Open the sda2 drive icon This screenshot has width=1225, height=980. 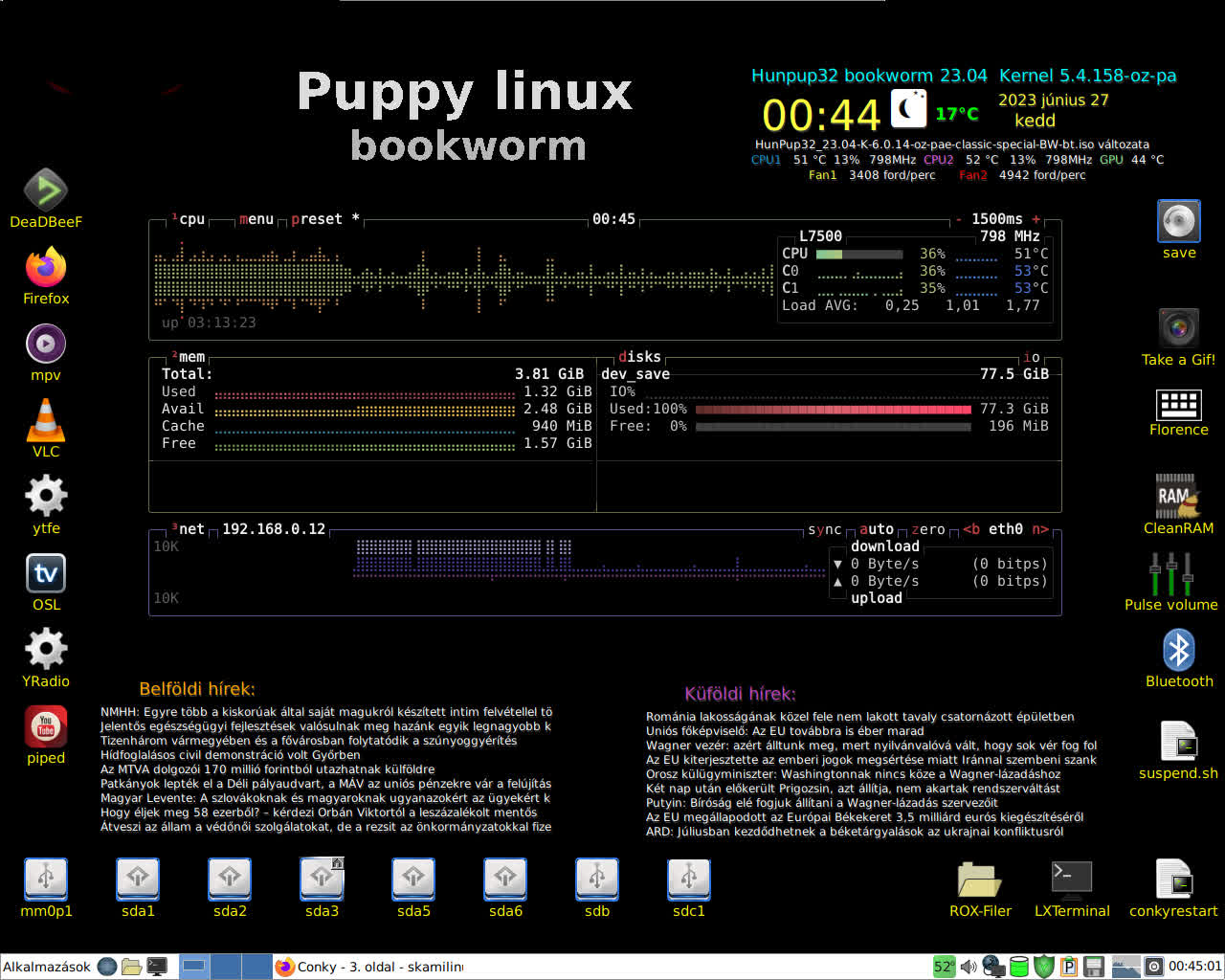coord(230,880)
